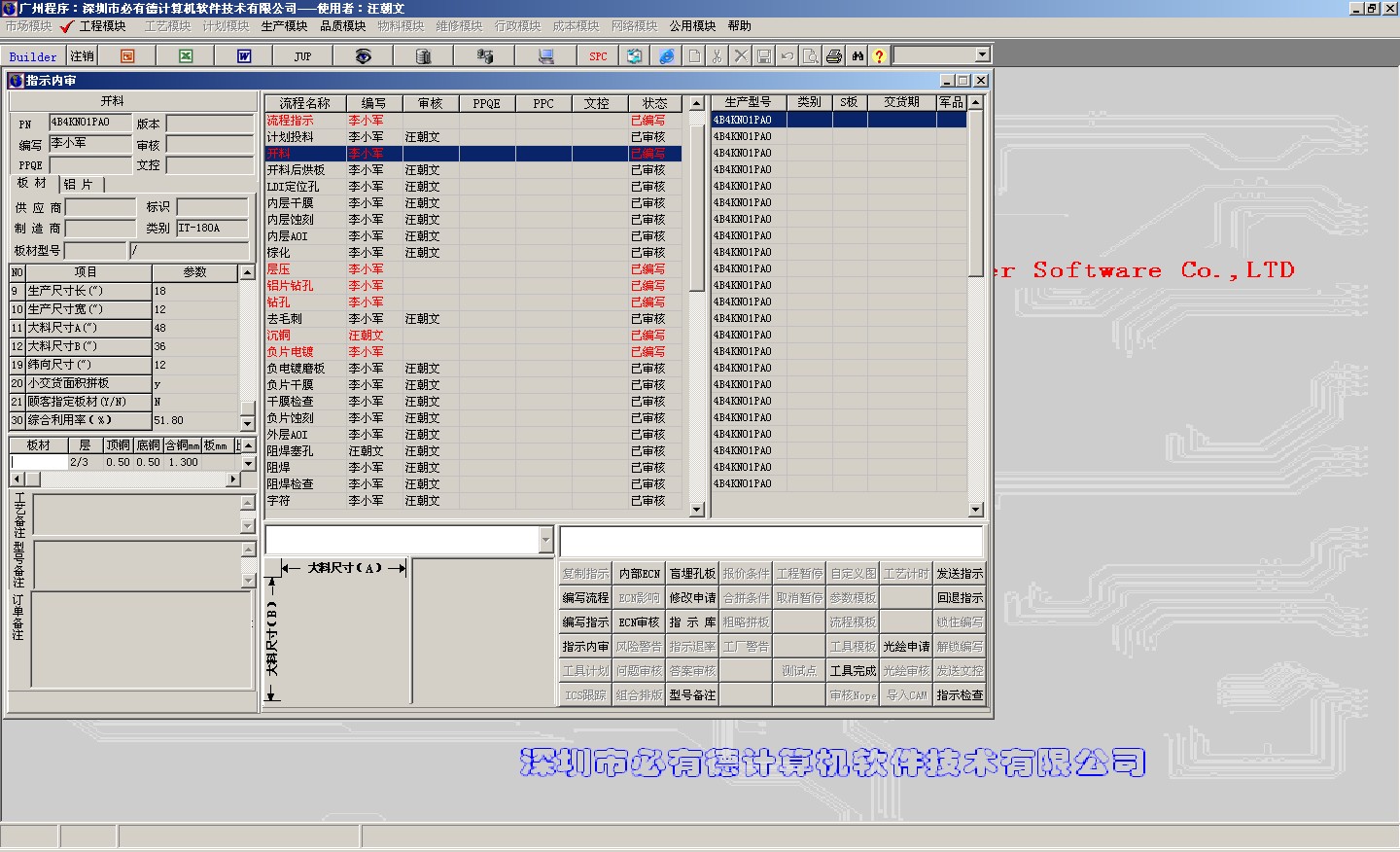The height and width of the screenshot is (852, 1400).
Task: Select the 沉铜 process row
Action: 473,336
